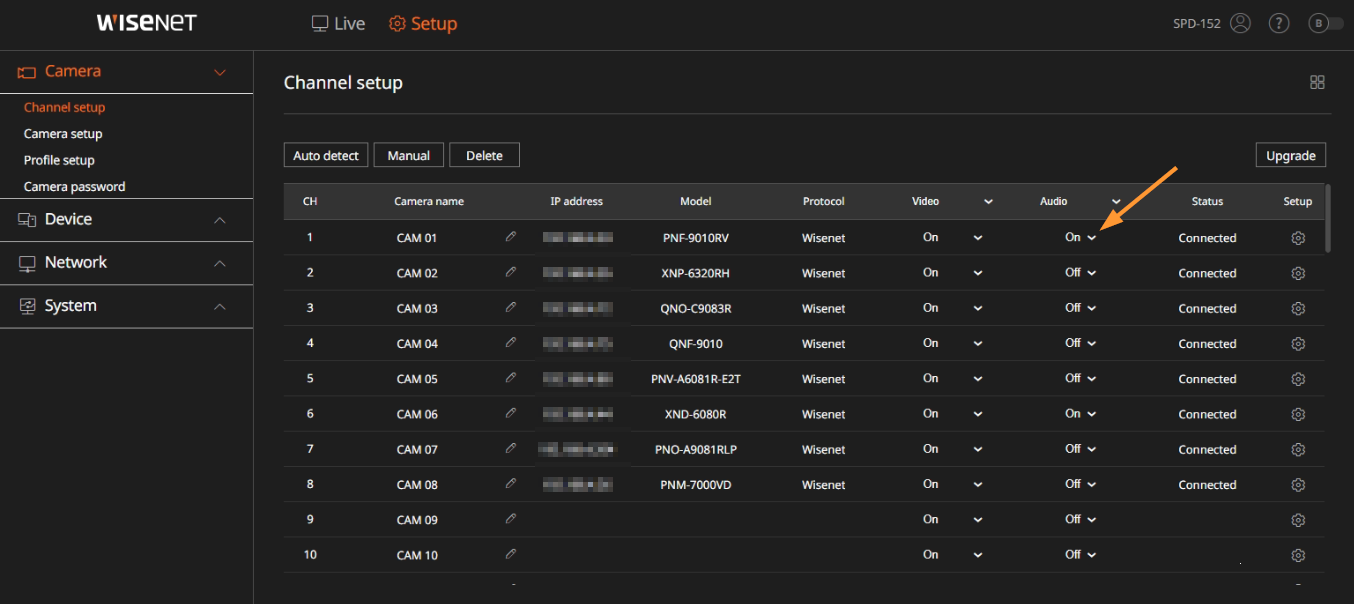This screenshot has width=1354, height=604.
Task: Select the PNF-9010RV model cell
Action: tap(695, 238)
